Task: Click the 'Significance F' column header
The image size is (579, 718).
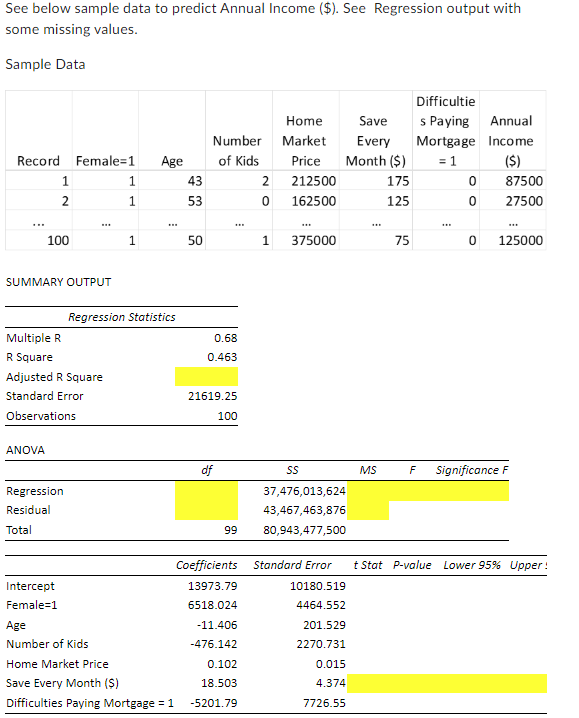Action: click(472, 470)
